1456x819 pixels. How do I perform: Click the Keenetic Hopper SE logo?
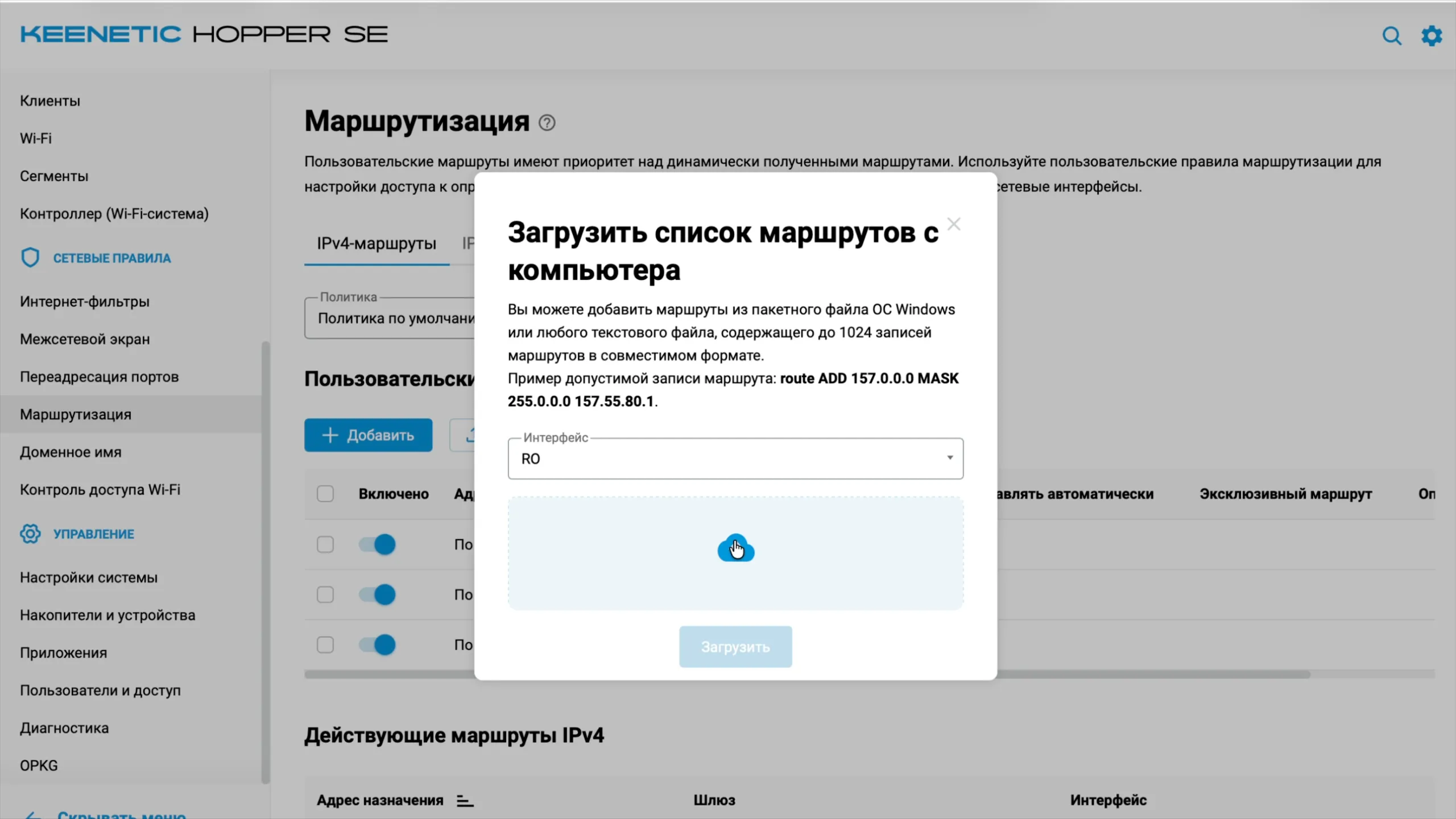204,35
